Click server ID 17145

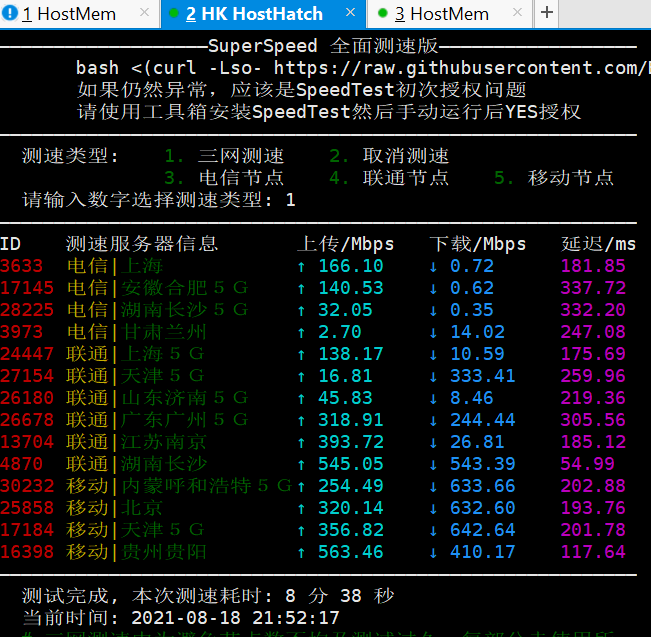pyautogui.click(x=27, y=288)
